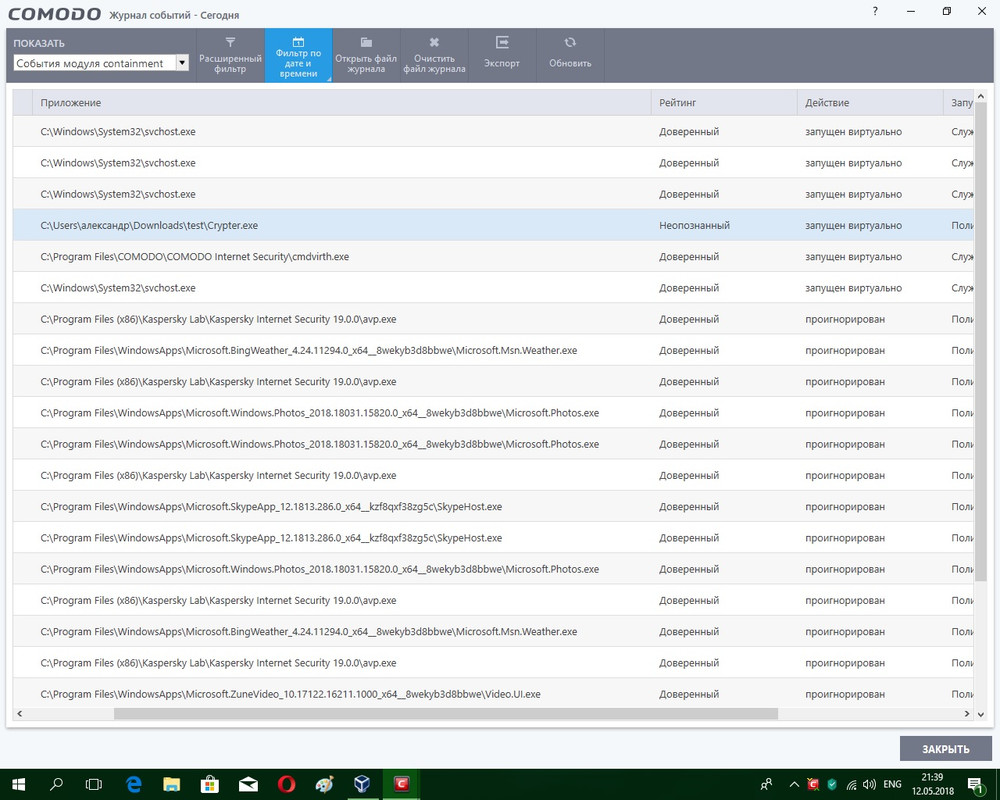The image size is (1000, 800).
Task: Open the Advanced filter (Расширенный фильтр)
Action: coord(230,56)
